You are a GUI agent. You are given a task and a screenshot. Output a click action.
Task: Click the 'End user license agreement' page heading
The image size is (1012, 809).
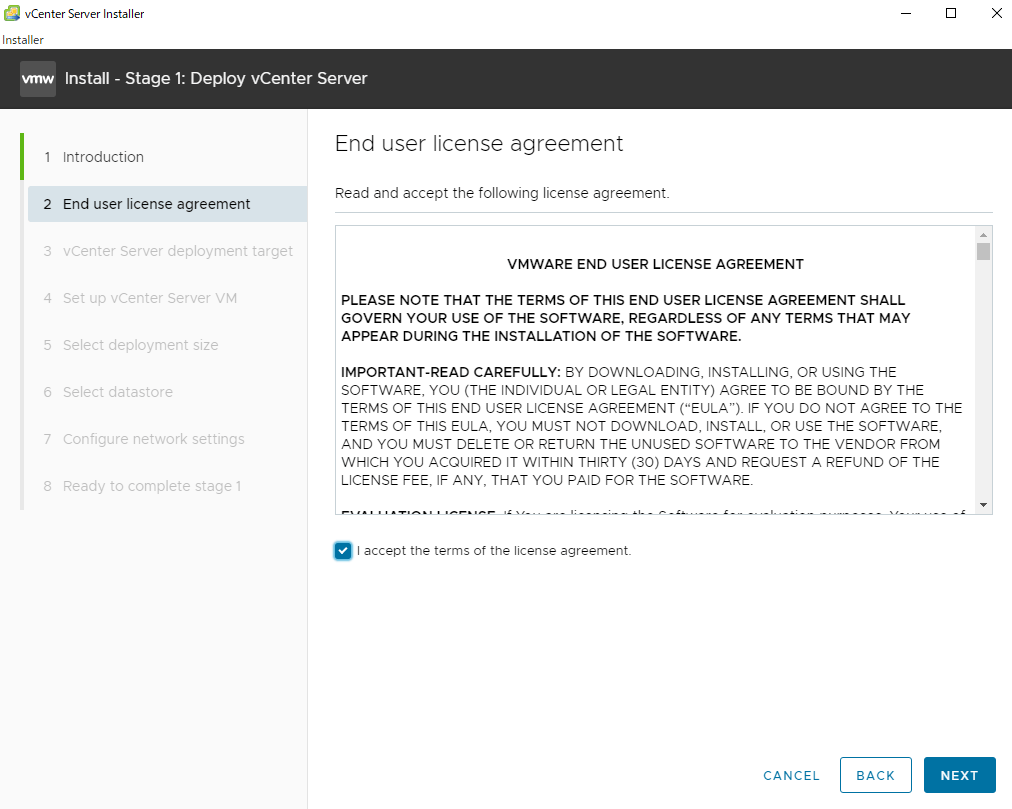(479, 143)
